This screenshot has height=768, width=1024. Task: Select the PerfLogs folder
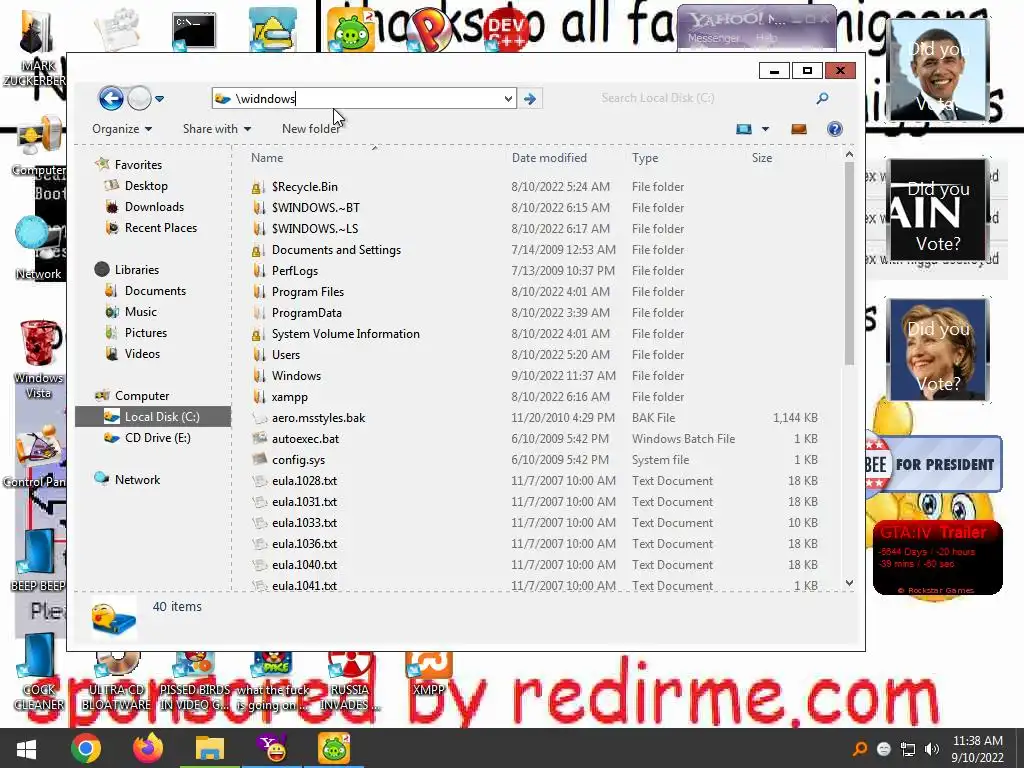pyautogui.click(x=295, y=270)
